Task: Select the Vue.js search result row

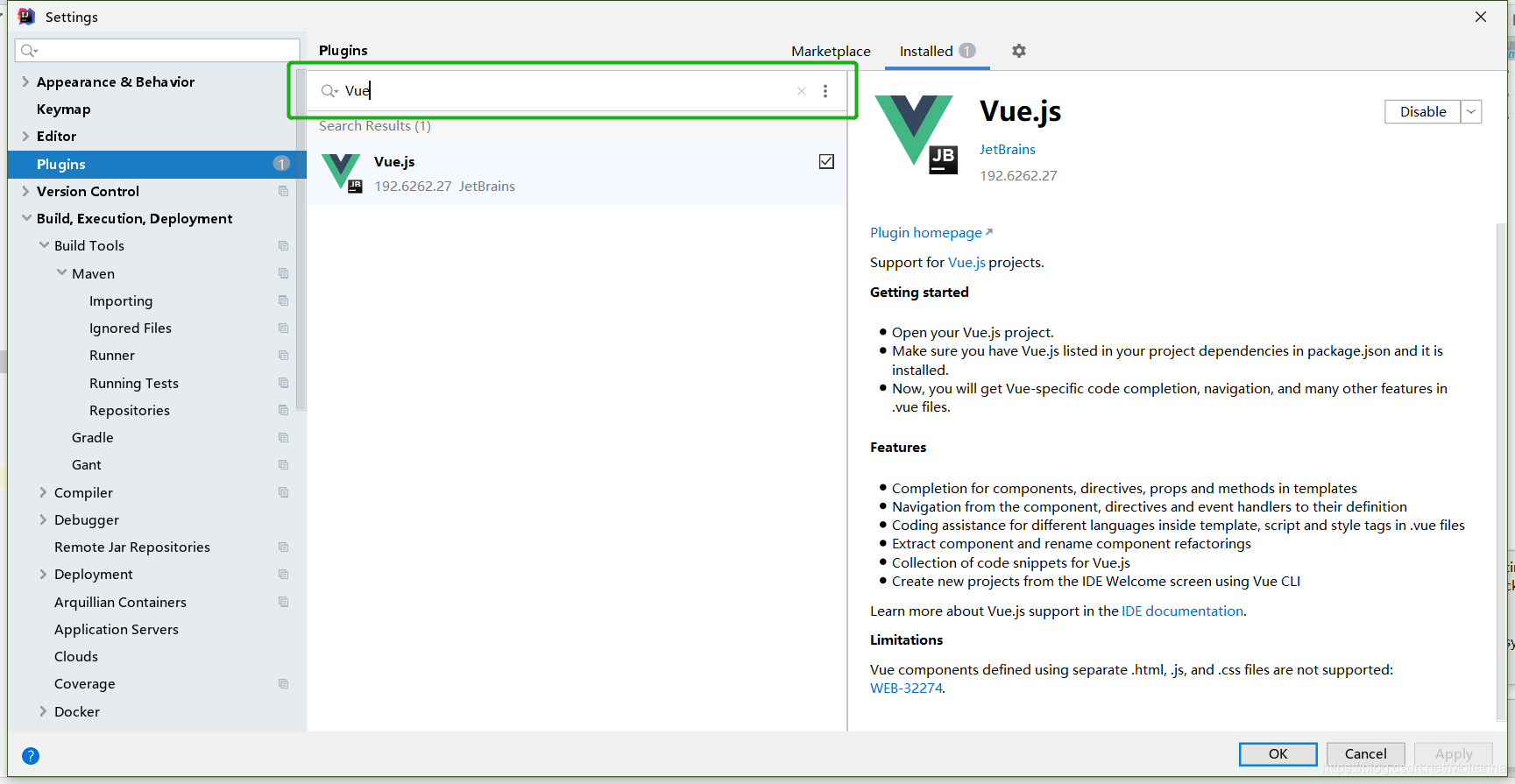Action: point(577,173)
